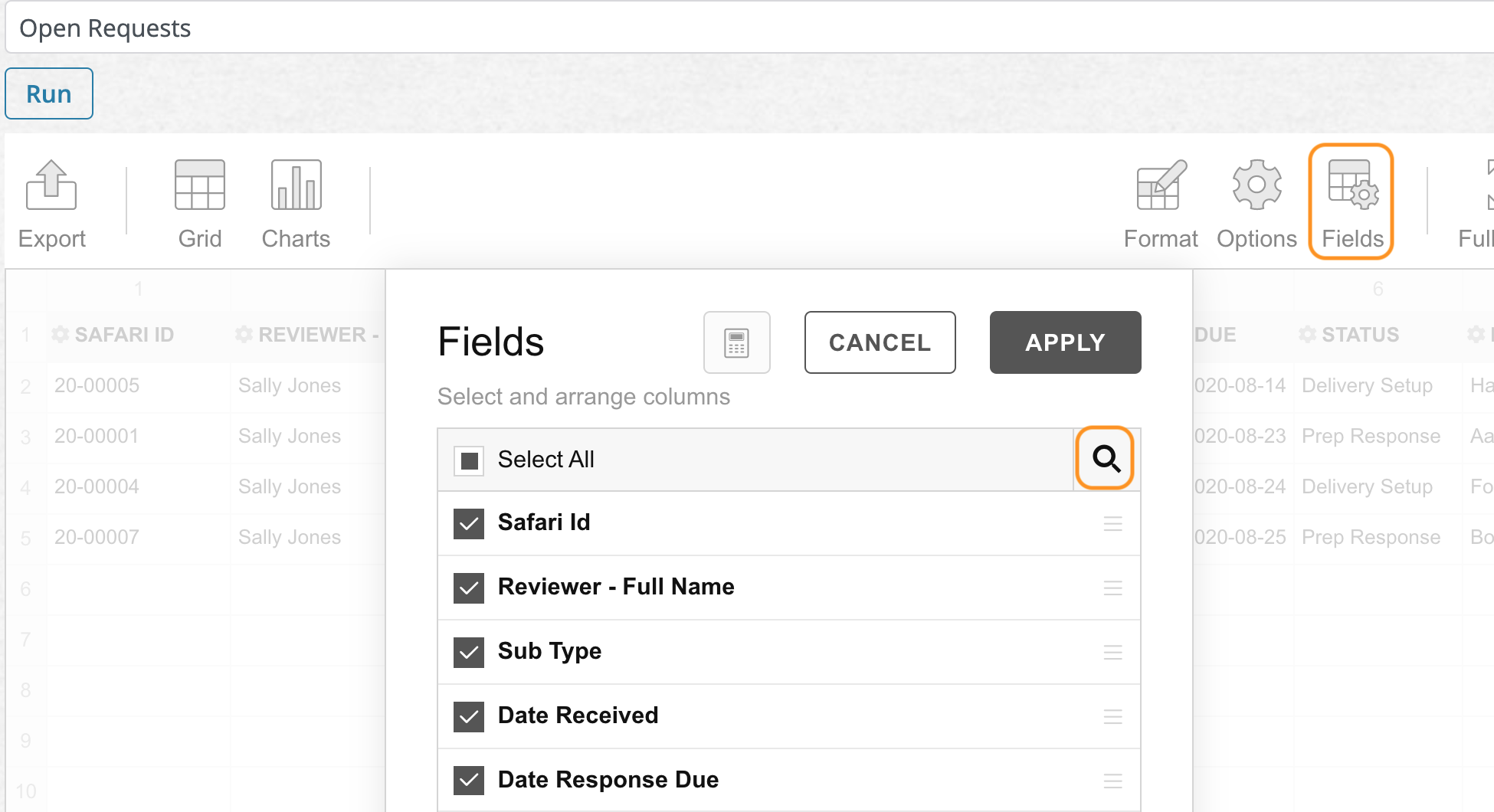The height and width of the screenshot is (812, 1494).
Task: Click the Open Requests name field
Action: (747, 28)
